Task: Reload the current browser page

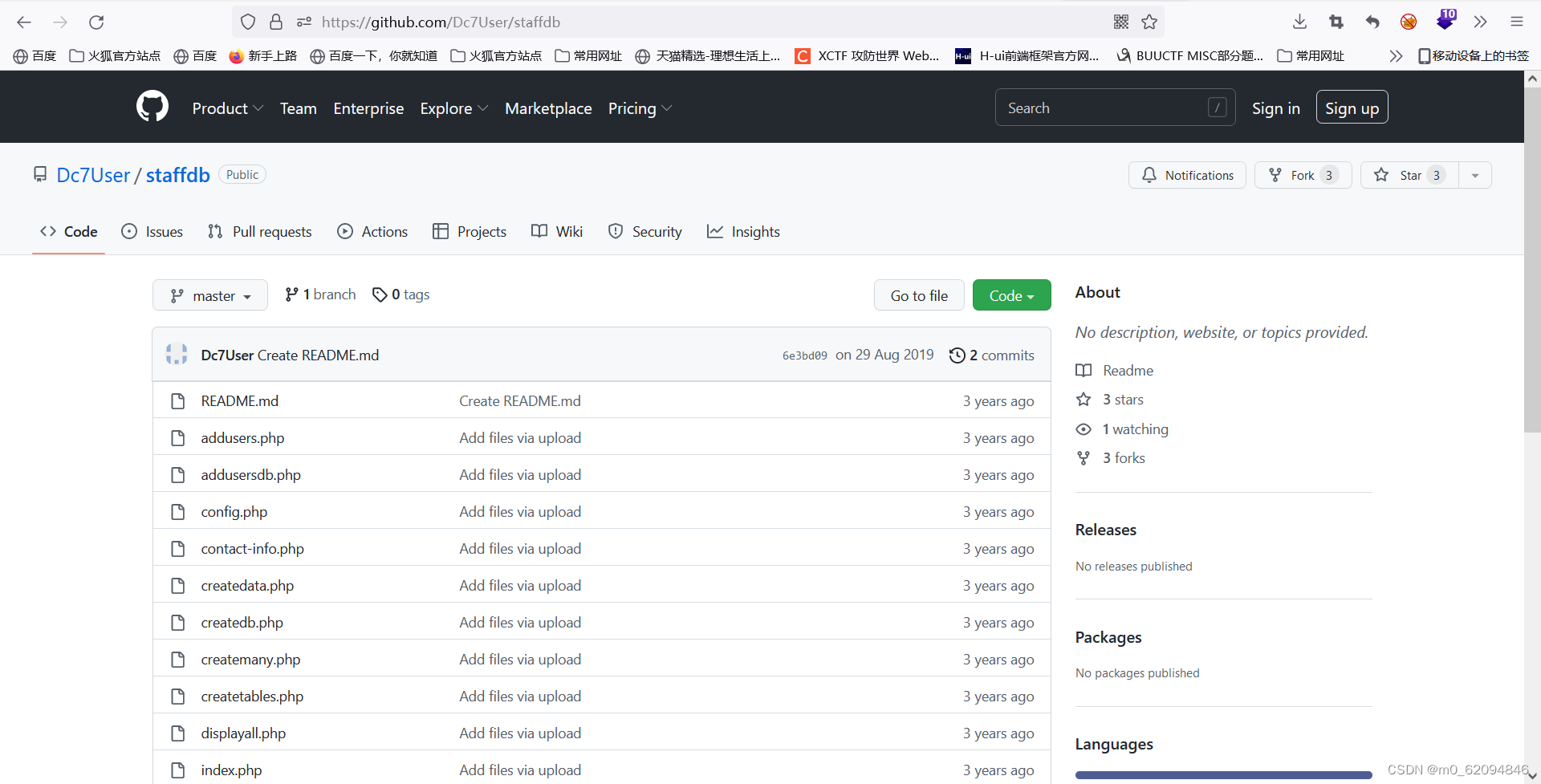Action: click(96, 22)
